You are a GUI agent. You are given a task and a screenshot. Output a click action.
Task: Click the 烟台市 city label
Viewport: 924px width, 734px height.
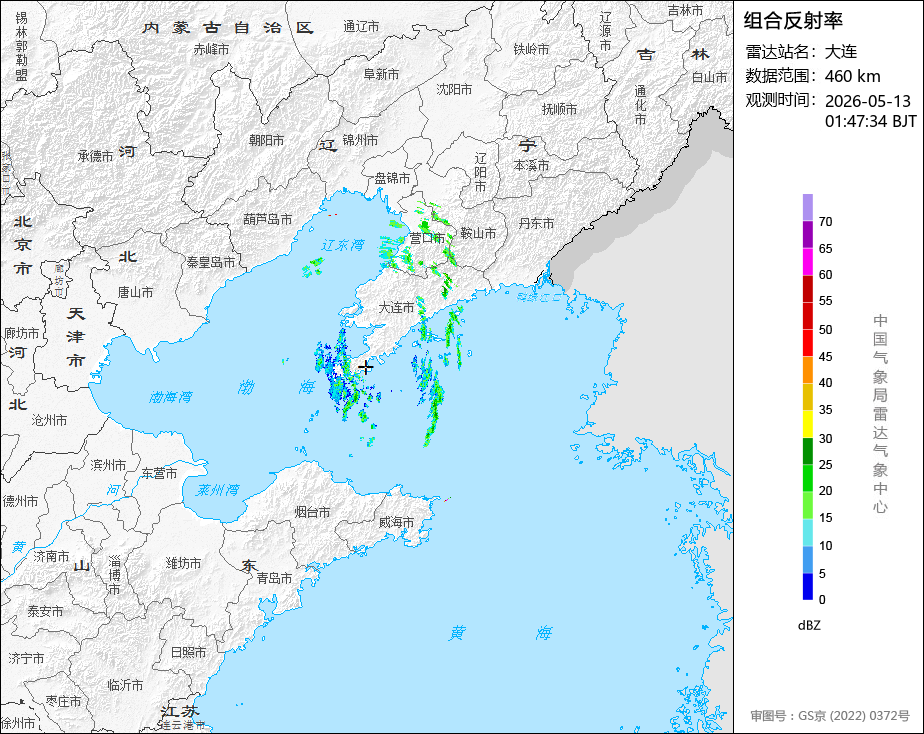coord(312,512)
